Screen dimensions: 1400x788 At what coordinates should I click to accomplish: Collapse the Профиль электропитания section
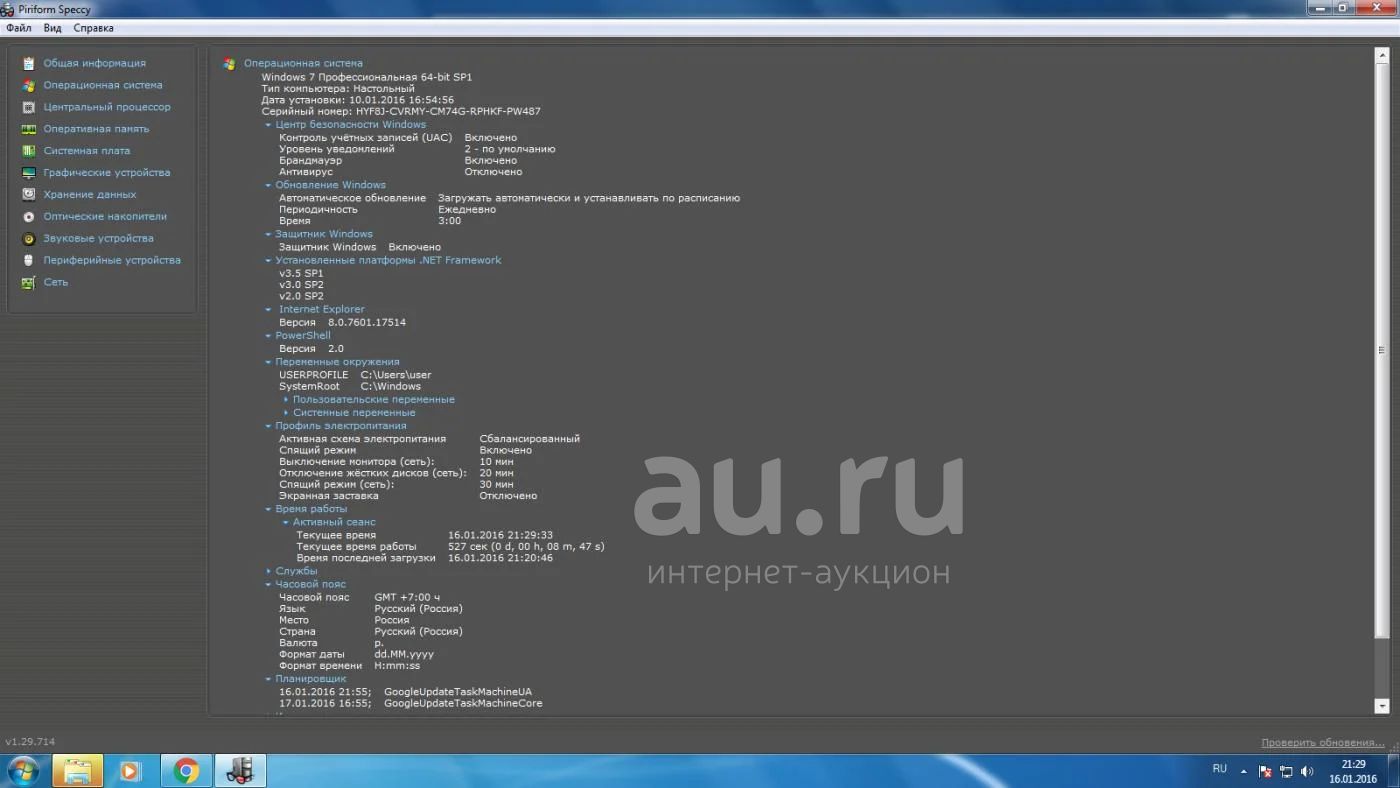(268, 426)
